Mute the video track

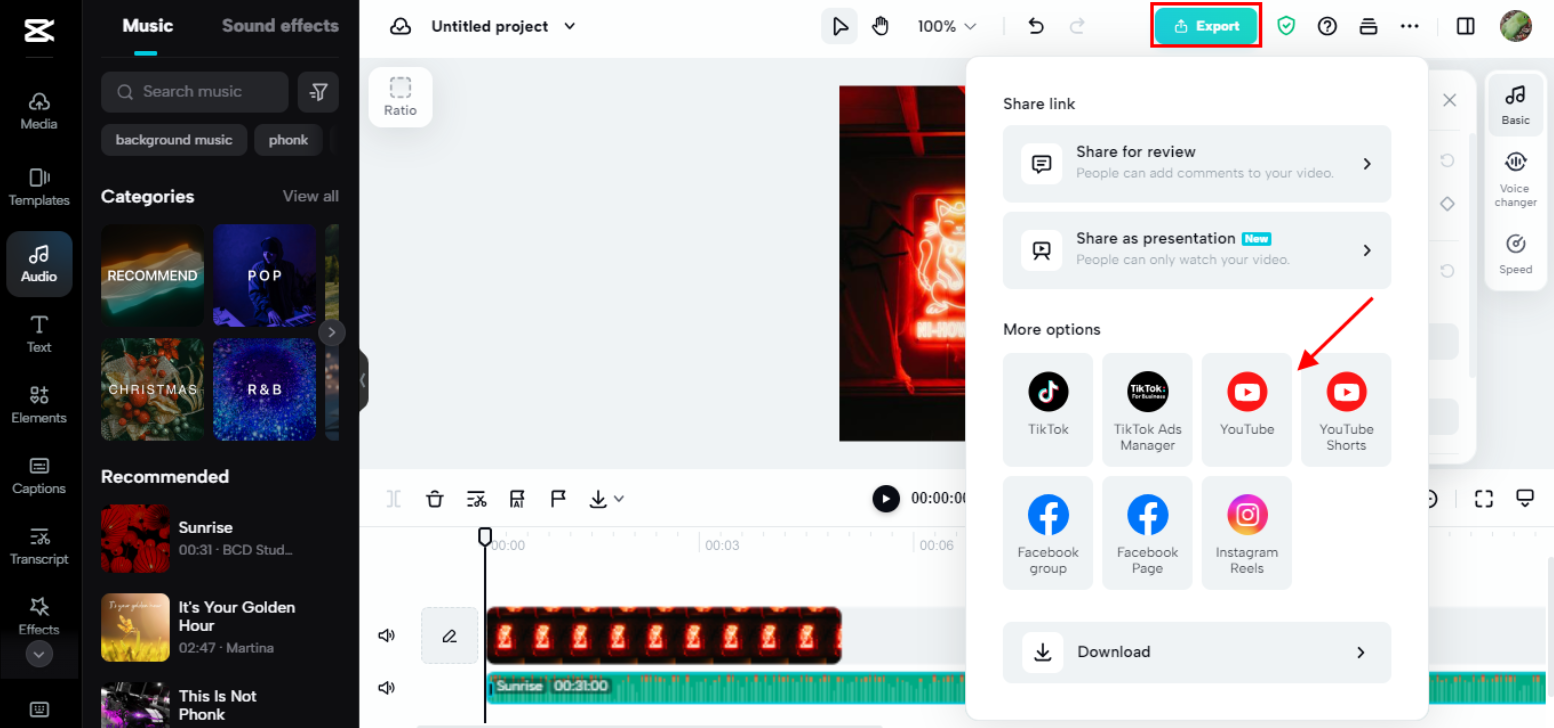click(x=387, y=635)
